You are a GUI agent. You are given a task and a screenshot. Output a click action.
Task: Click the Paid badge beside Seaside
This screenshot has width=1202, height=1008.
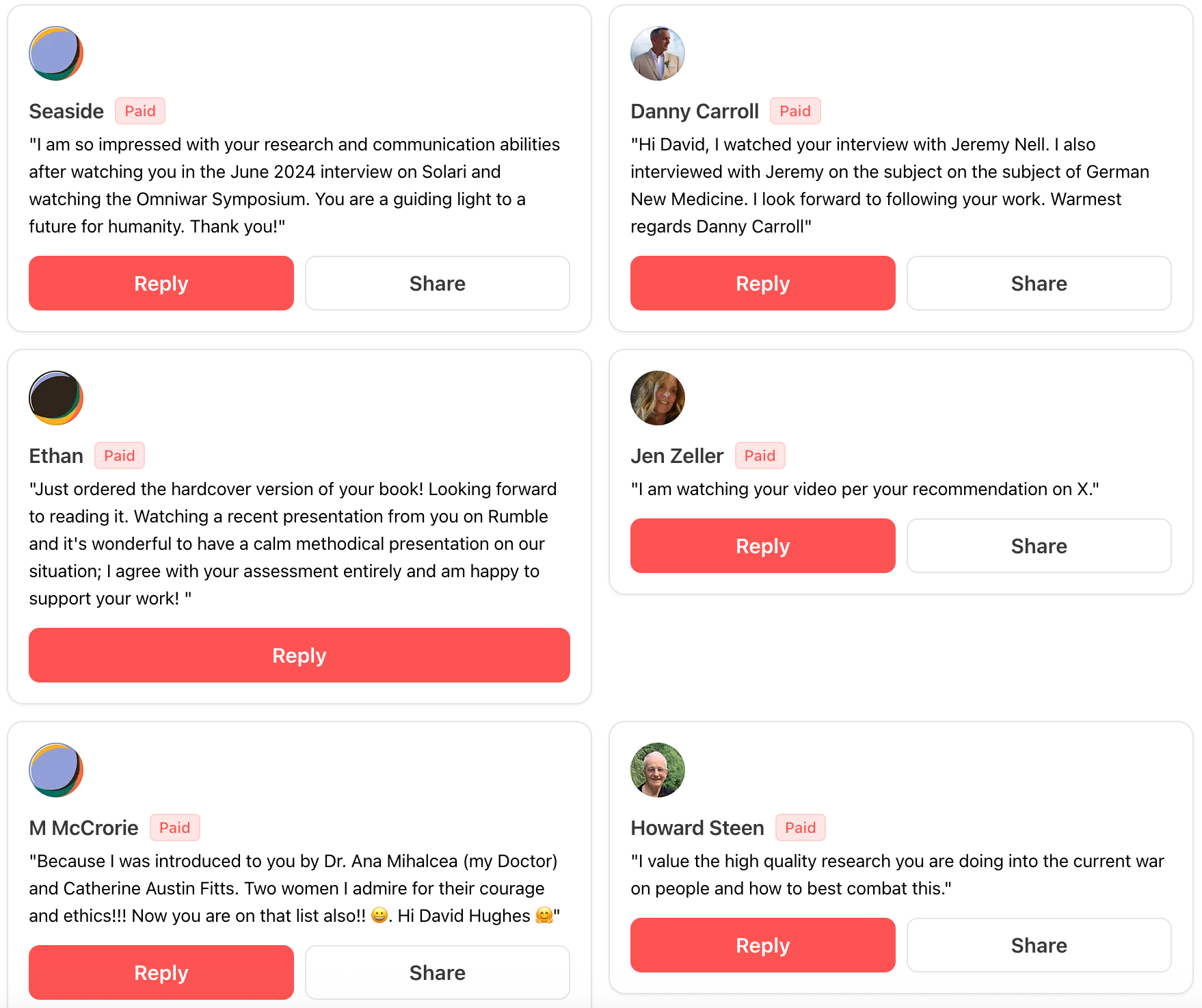[140, 111]
